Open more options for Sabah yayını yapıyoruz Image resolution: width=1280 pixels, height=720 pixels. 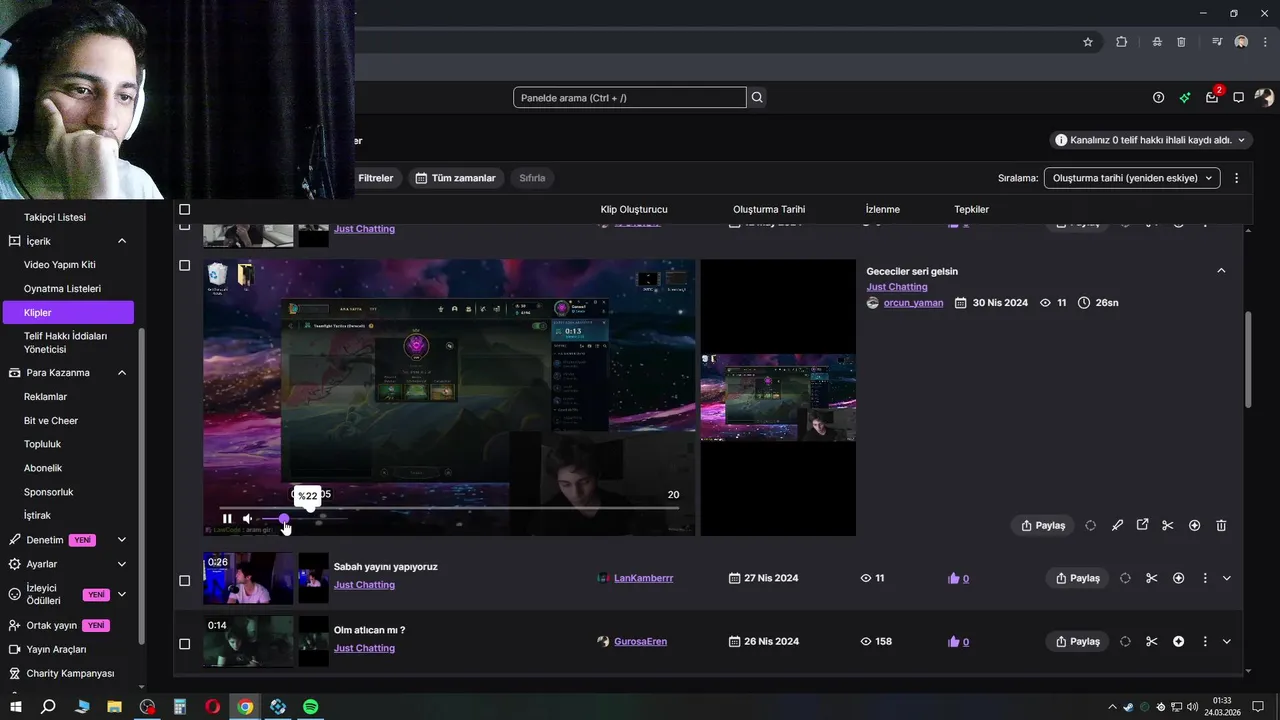(x=1205, y=578)
